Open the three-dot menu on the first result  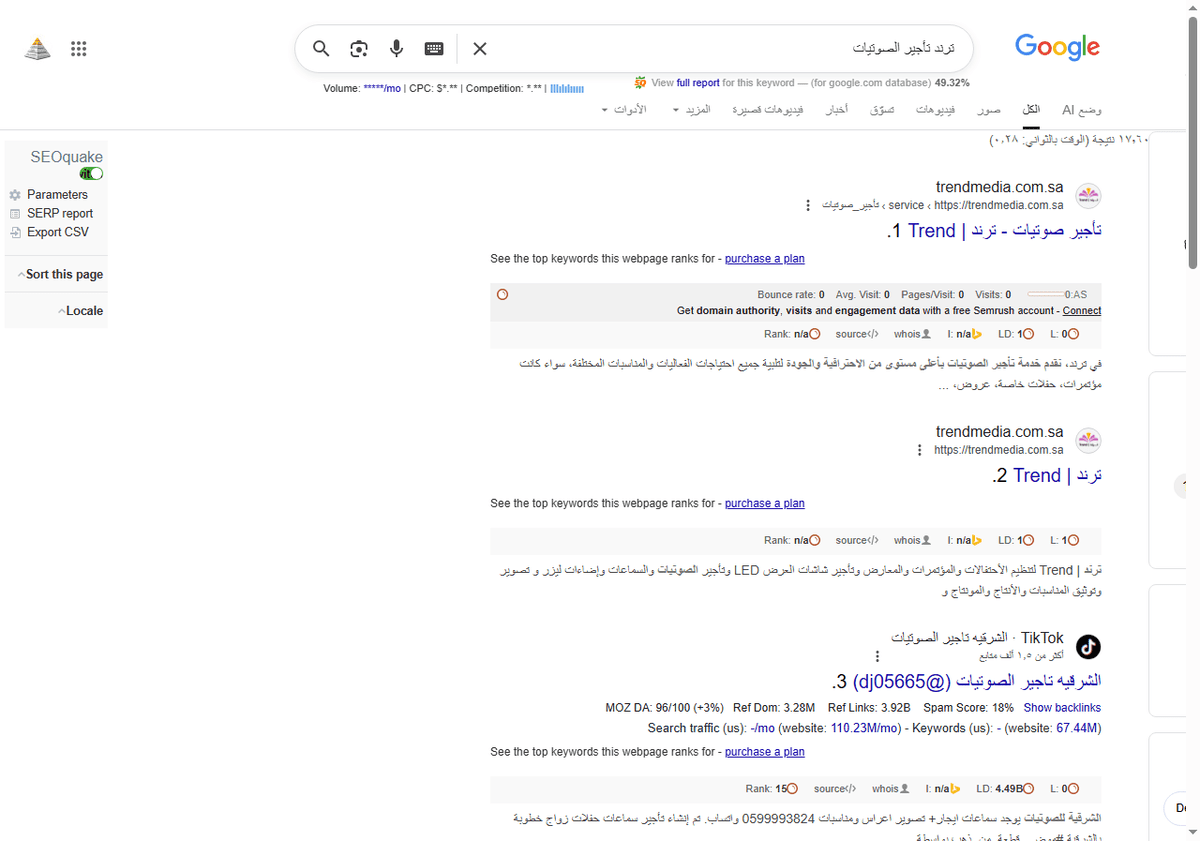pyautogui.click(x=808, y=205)
